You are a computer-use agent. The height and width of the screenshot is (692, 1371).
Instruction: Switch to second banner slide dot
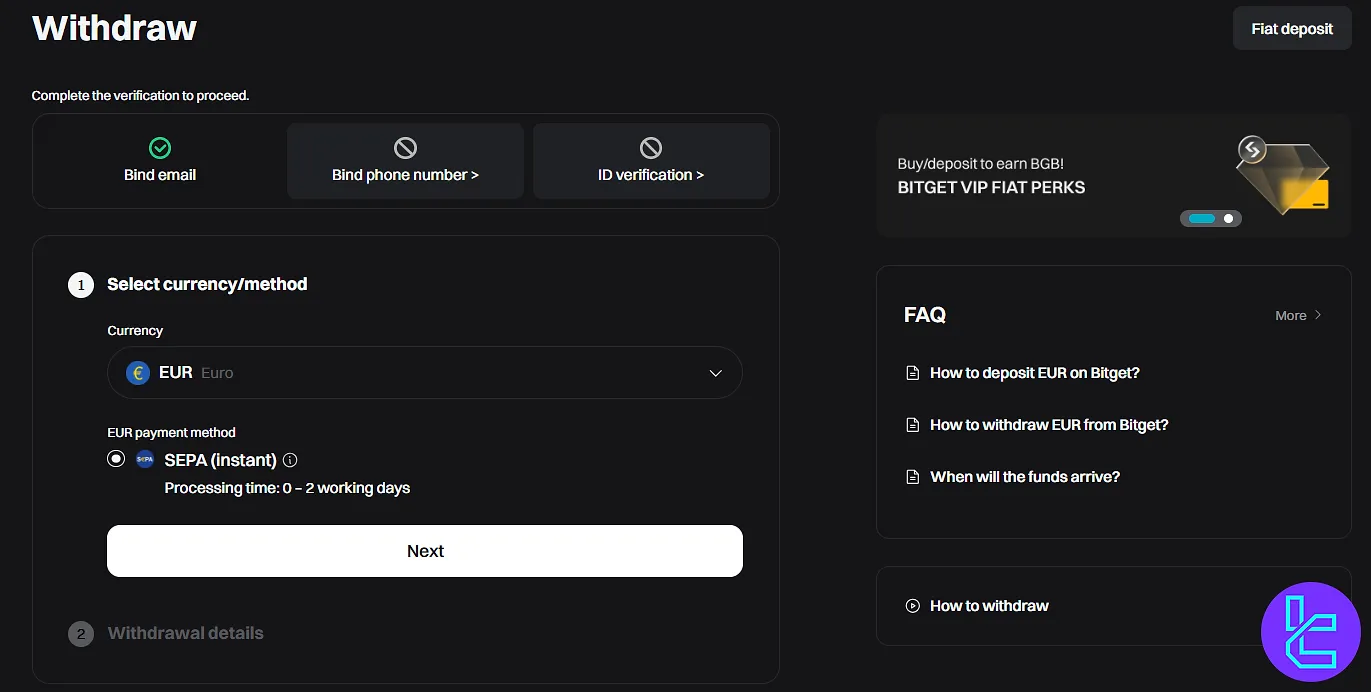[1229, 218]
